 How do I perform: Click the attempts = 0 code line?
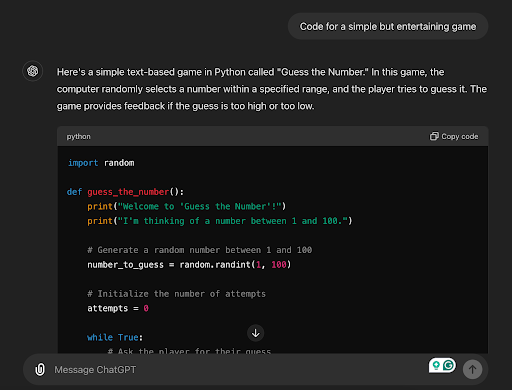click(x=118, y=308)
